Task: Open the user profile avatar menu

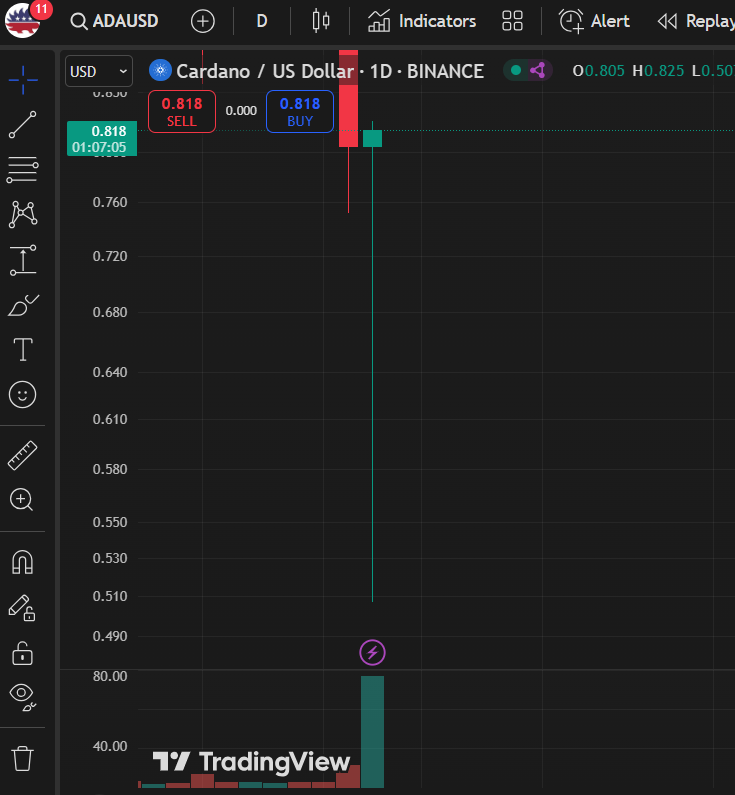Action: (x=21, y=21)
